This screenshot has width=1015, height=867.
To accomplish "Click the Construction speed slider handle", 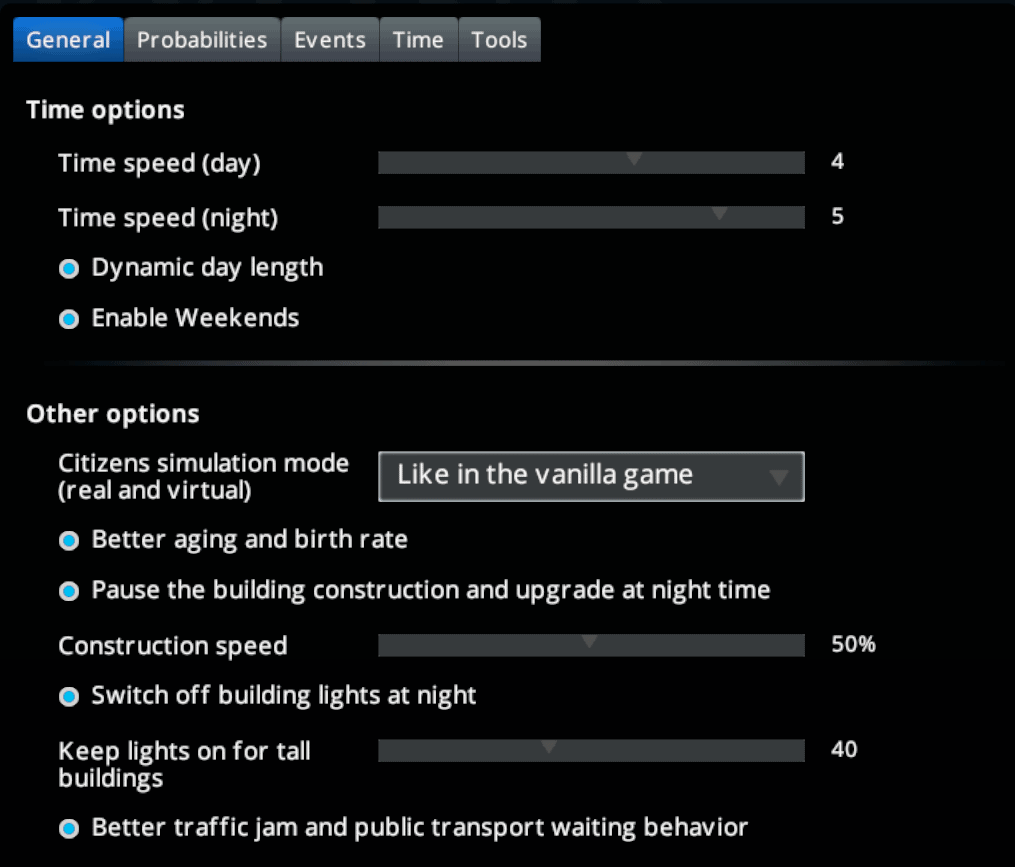I will pyautogui.click(x=590, y=643).
